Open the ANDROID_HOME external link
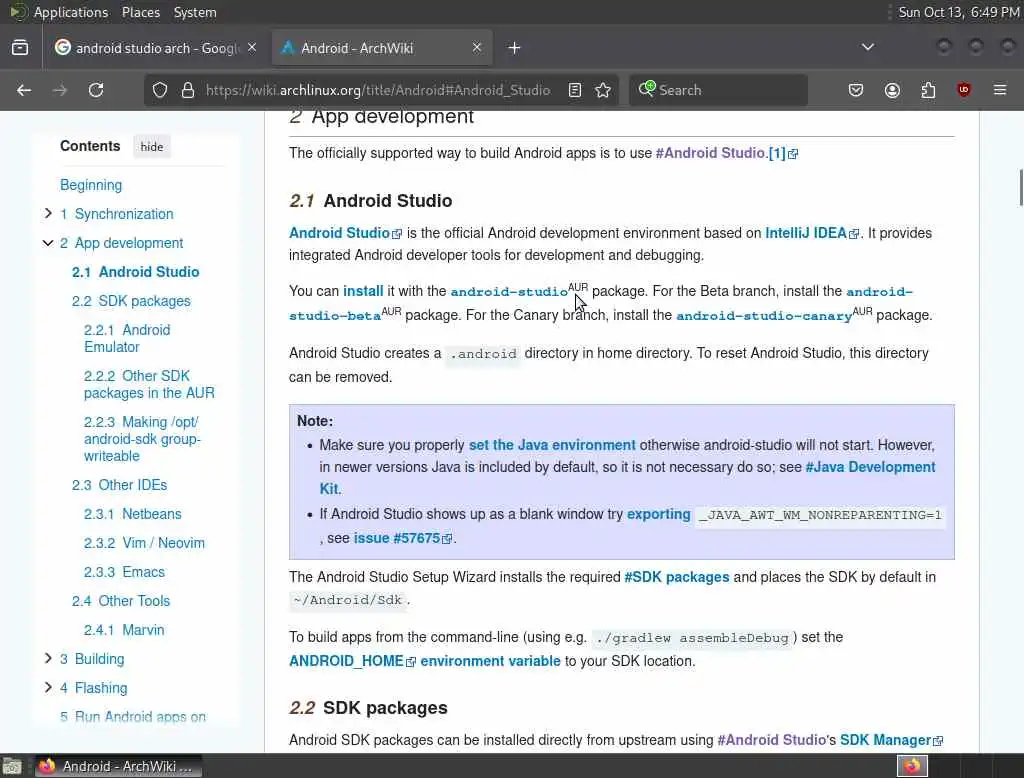This screenshot has width=1024, height=778. tap(352, 661)
